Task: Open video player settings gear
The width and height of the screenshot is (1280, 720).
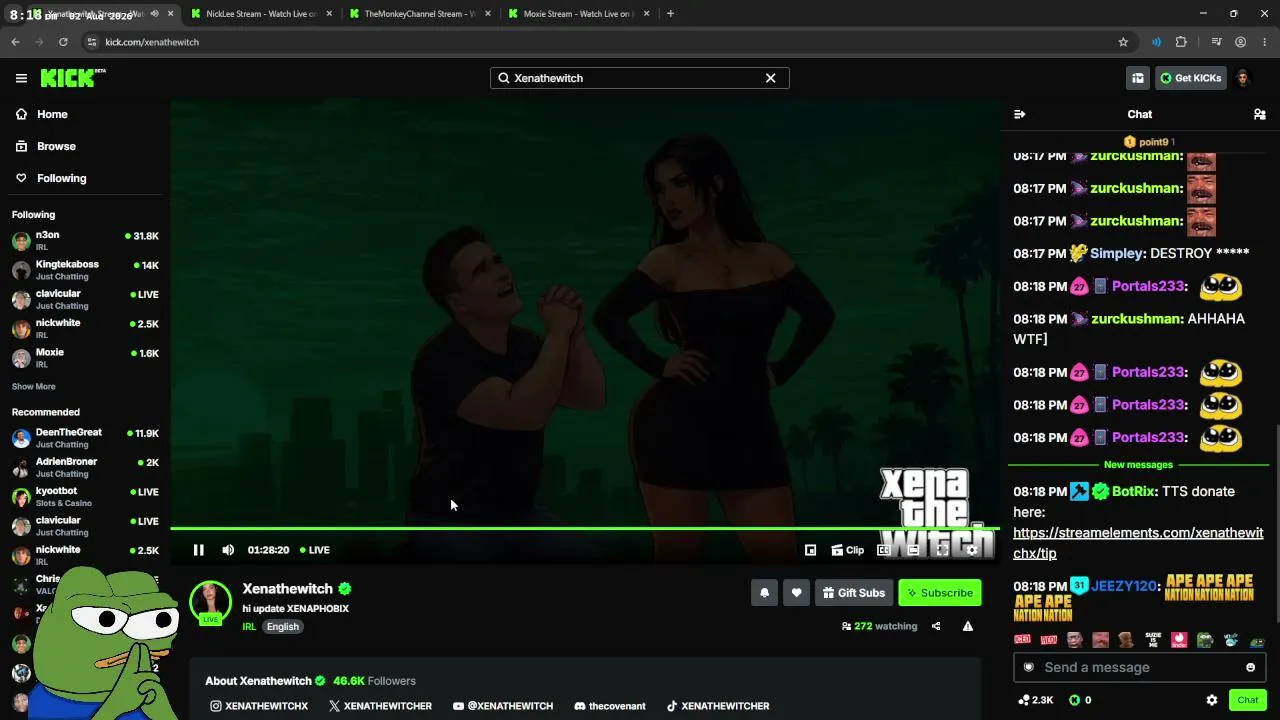Action: 971,550
